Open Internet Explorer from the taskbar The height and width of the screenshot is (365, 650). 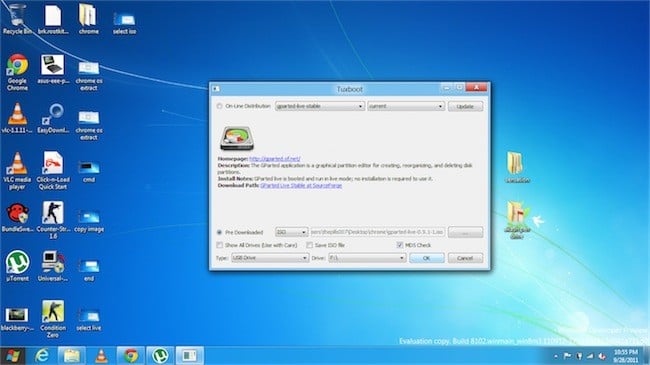point(42,355)
